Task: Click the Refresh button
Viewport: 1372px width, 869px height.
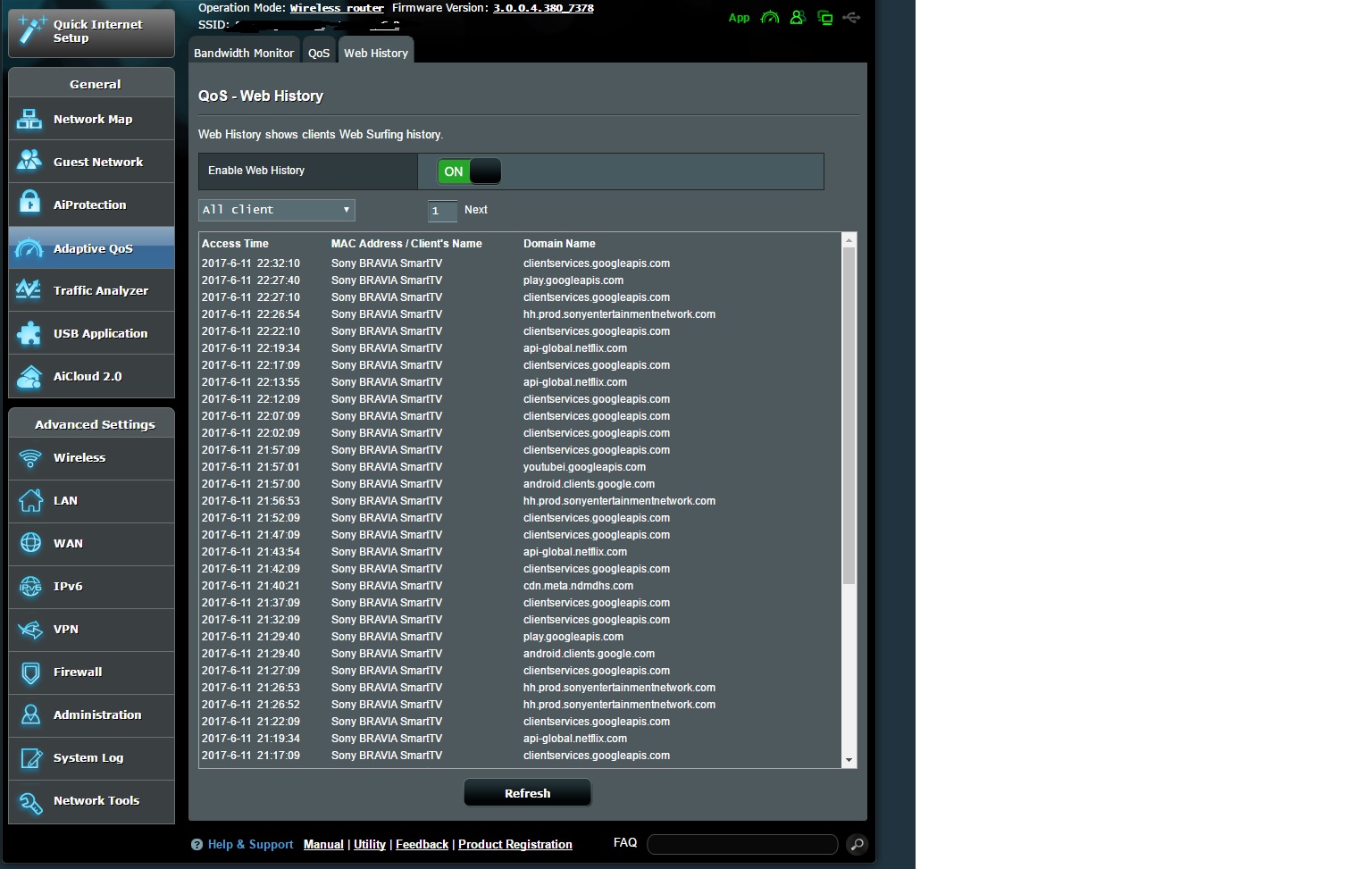Action: (x=527, y=793)
